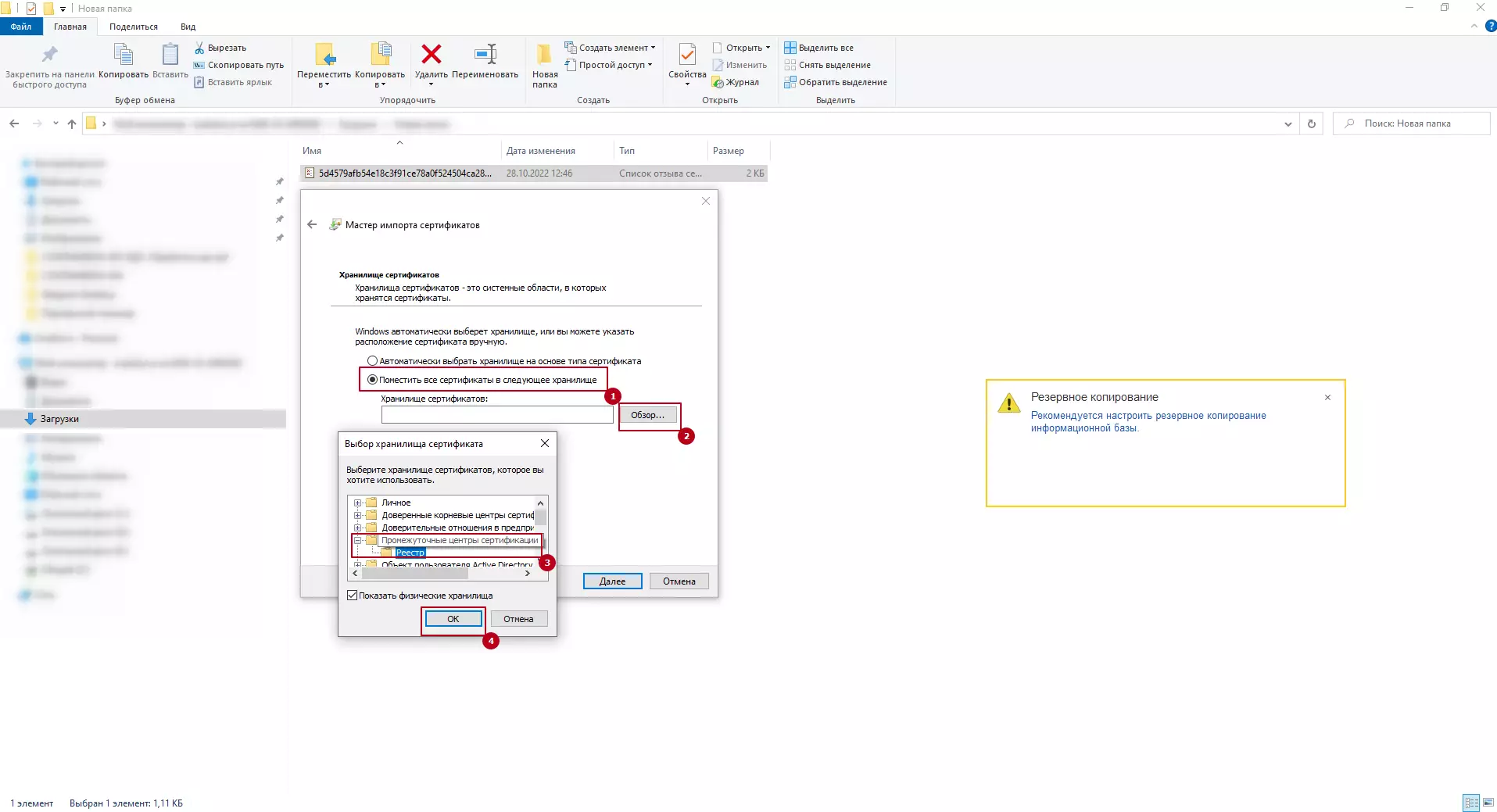This screenshot has height=812, width=1497.
Task: Show recent locations dropdown
Action: (56, 123)
